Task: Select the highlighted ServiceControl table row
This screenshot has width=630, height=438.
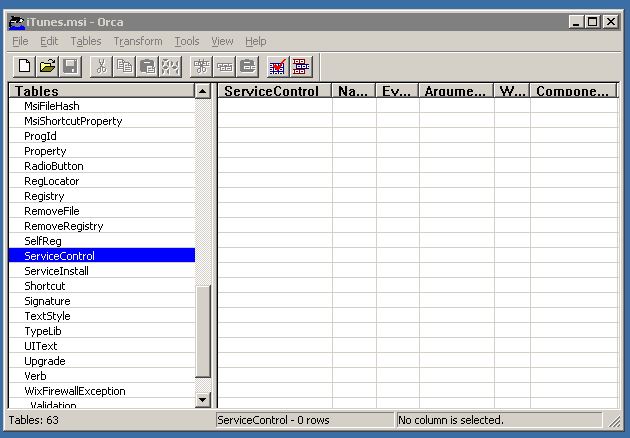Action: click(102, 256)
